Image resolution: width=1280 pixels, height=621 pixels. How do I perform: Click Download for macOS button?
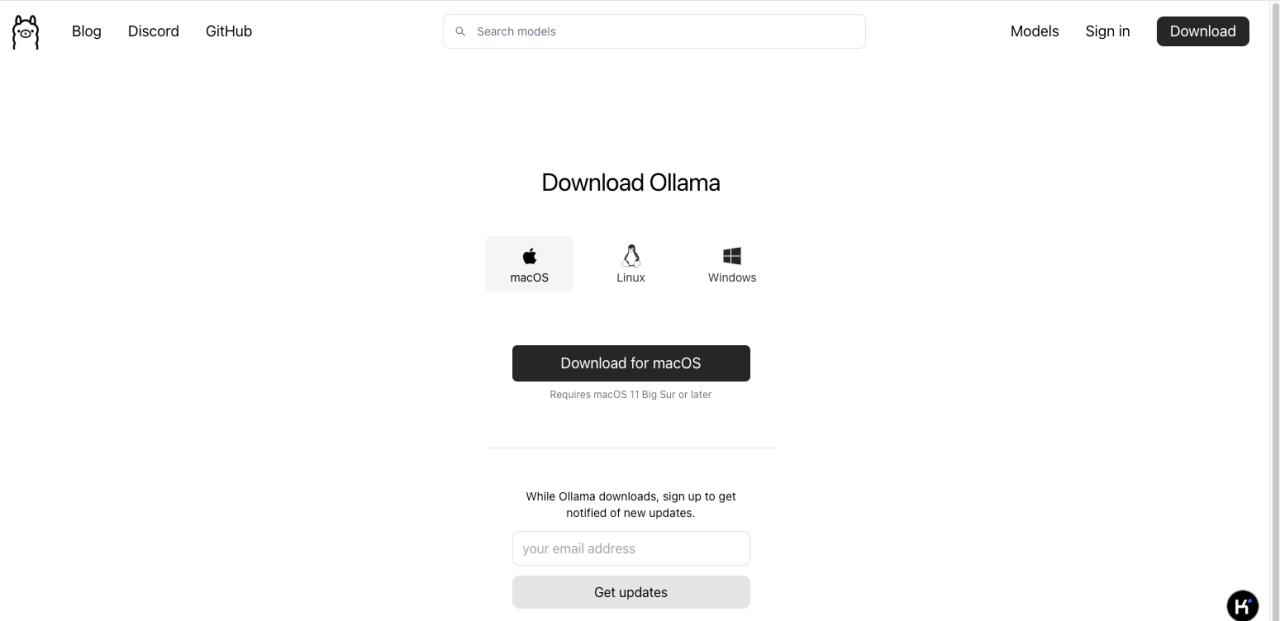point(631,363)
